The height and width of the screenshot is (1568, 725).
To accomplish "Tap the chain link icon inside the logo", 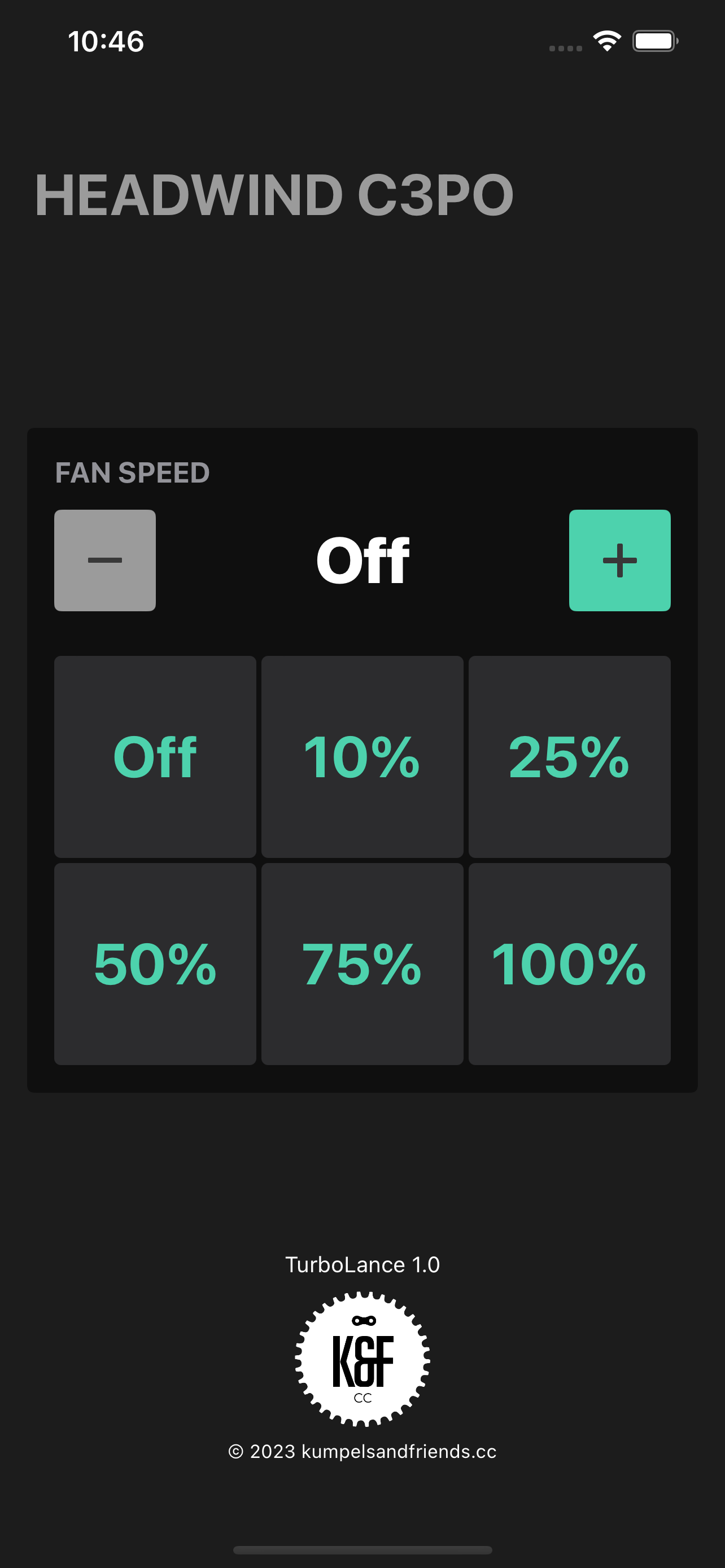I will tap(364, 1320).
